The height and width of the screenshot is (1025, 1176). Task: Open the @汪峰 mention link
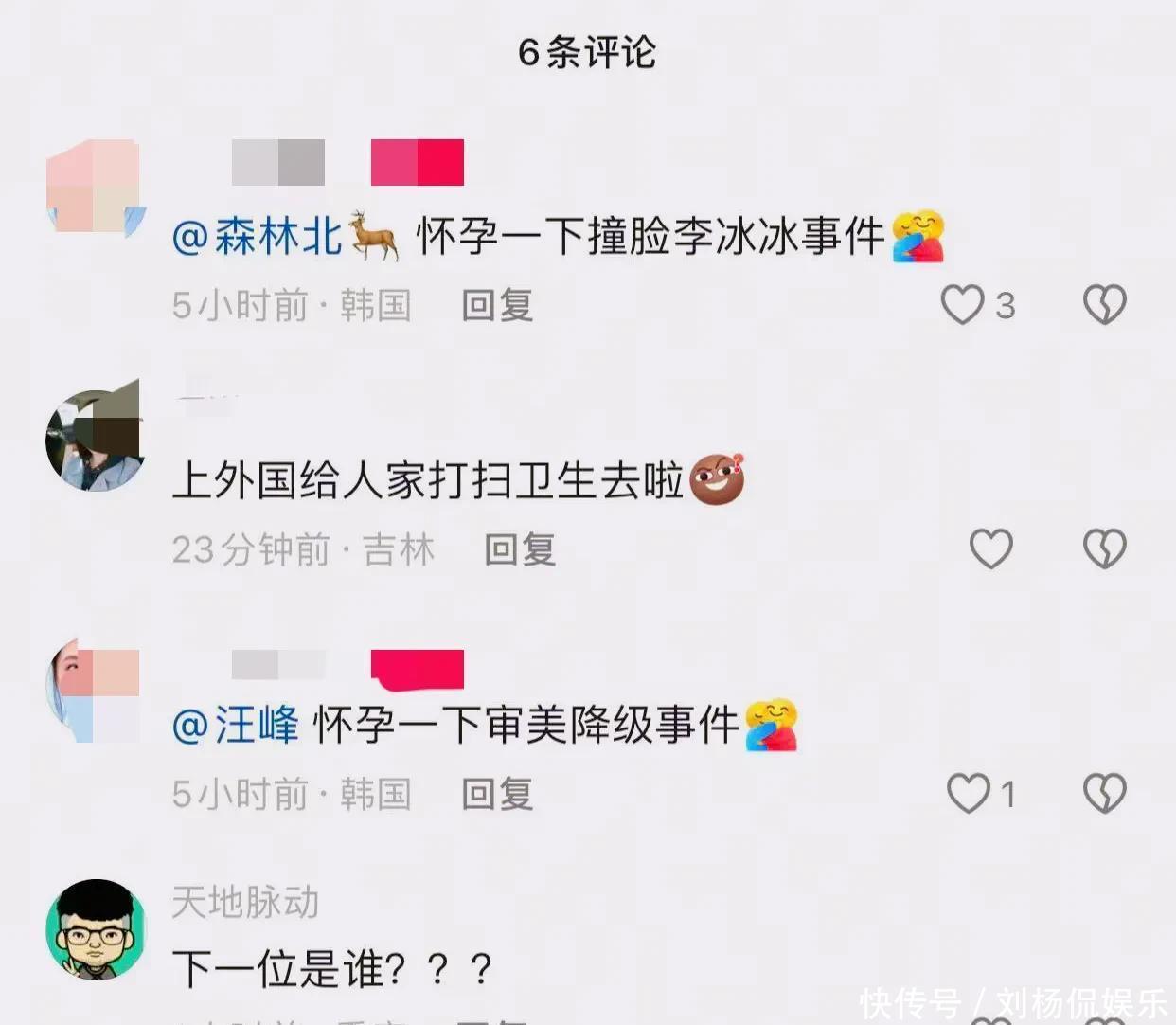[x=235, y=725]
